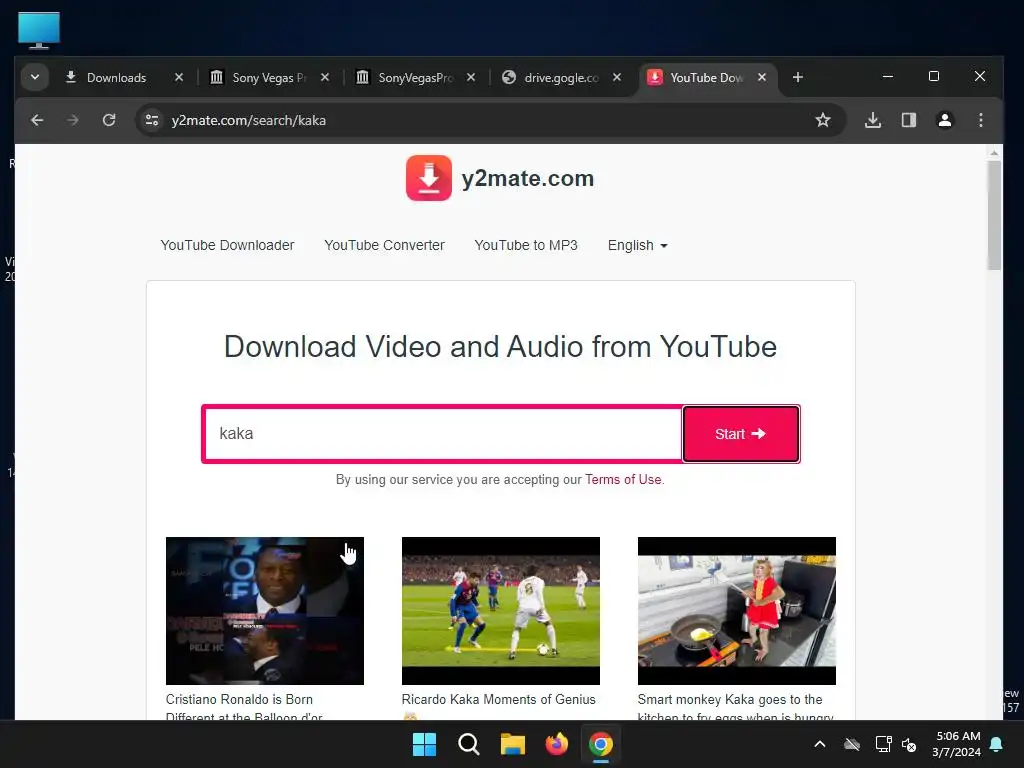Show hidden system tray icons
This screenshot has height=768, width=1024.
(820, 744)
